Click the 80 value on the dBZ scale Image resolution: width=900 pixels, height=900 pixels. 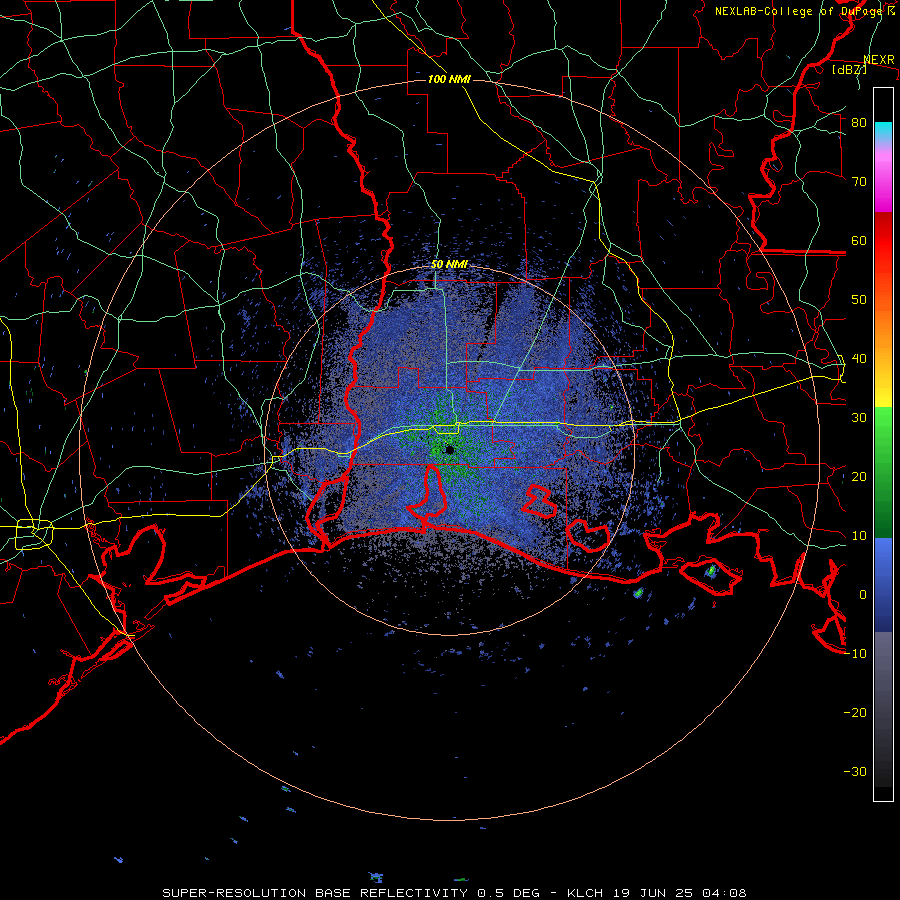click(859, 123)
